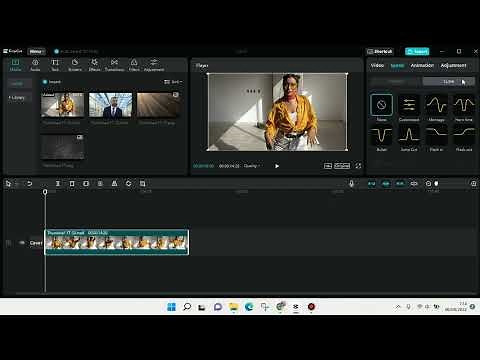Switch to the Speed inspector tab
The width and height of the screenshot is (480, 360).
pyautogui.click(x=397, y=65)
